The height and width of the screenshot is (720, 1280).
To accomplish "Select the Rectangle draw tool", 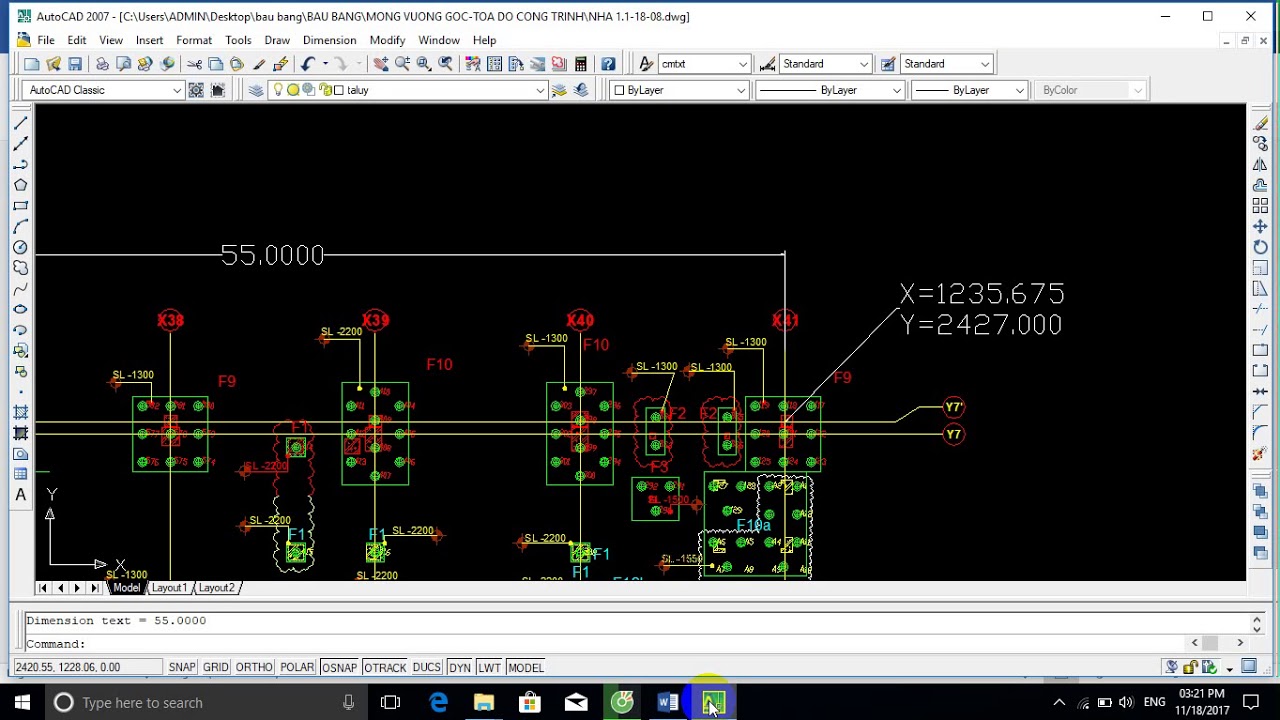I will [20, 206].
